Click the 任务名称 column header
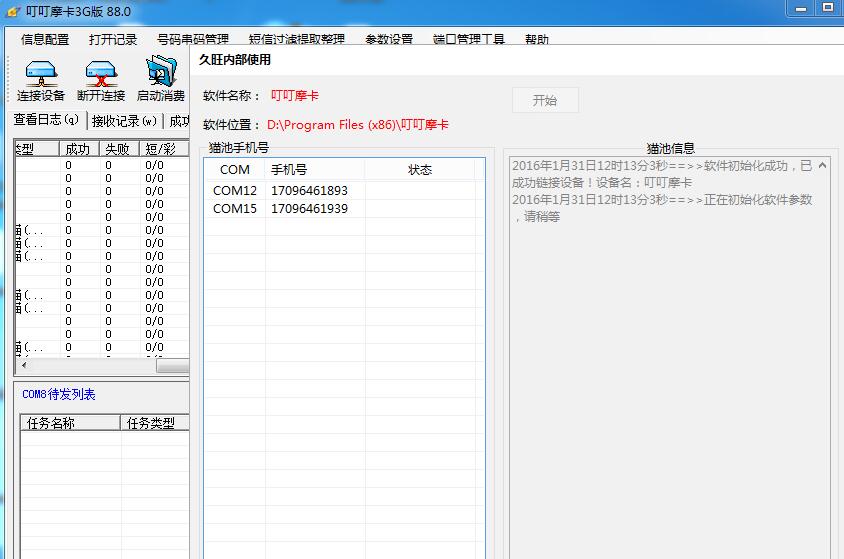Image resolution: width=844 pixels, height=559 pixels. 70,423
